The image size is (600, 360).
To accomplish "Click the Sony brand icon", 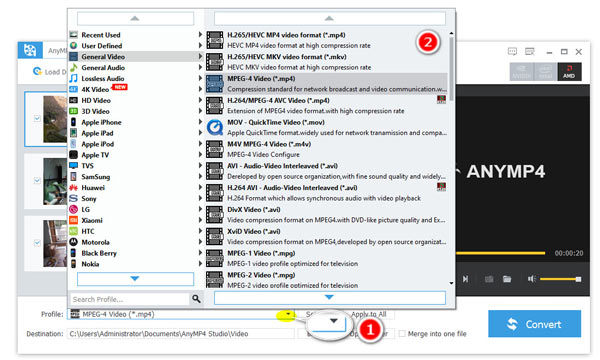I will click(73, 199).
